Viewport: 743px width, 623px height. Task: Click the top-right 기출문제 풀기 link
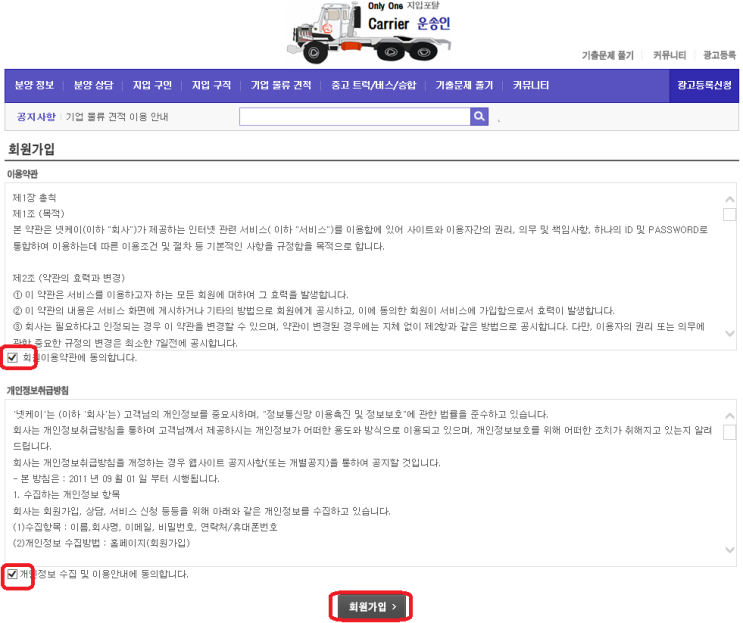(x=607, y=55)
